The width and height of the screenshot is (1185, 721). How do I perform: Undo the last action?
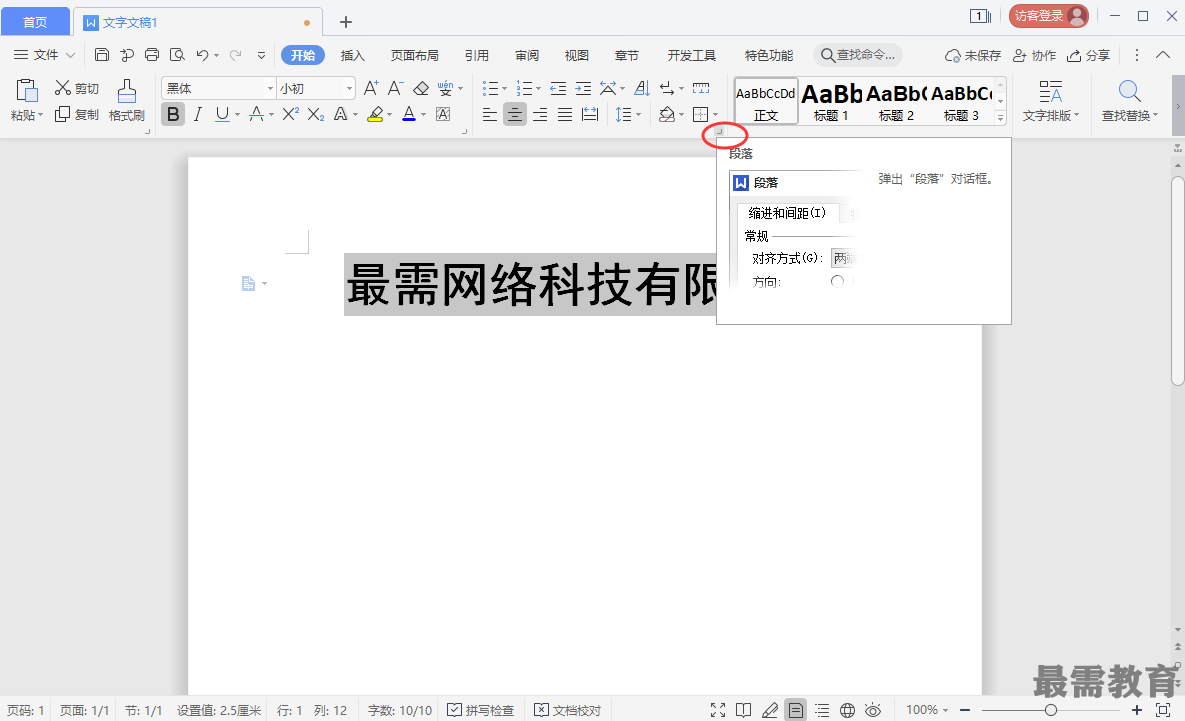pos(202,54)
